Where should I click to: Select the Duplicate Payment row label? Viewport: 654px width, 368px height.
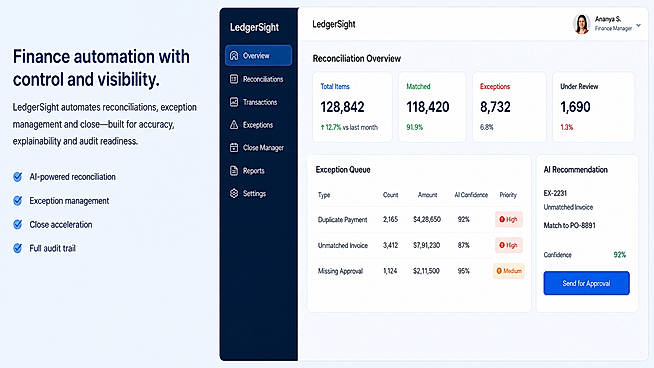pyautogui.click(x=342, y=219)
